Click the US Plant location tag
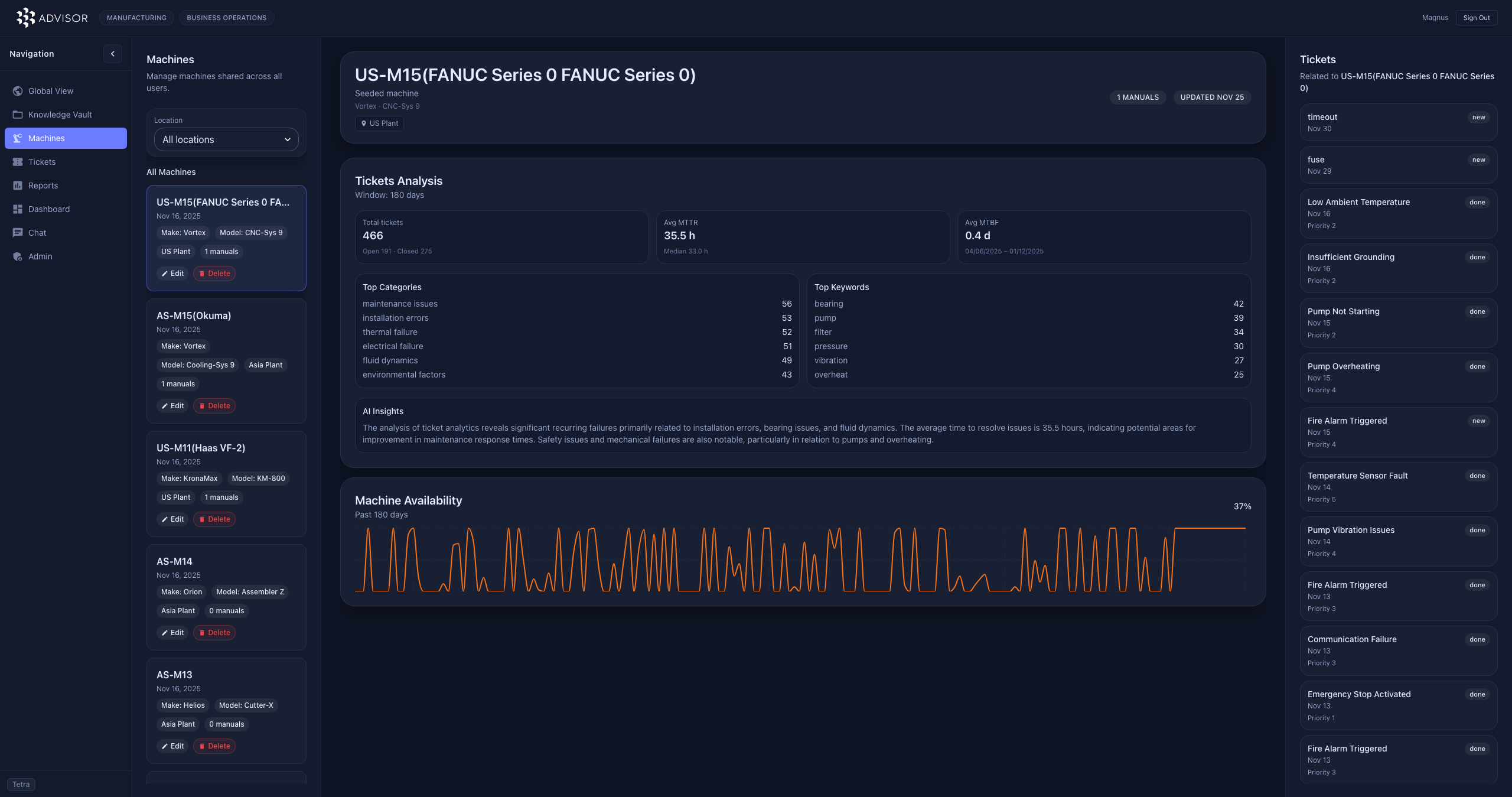The image size is (1512, 797). 380,123
